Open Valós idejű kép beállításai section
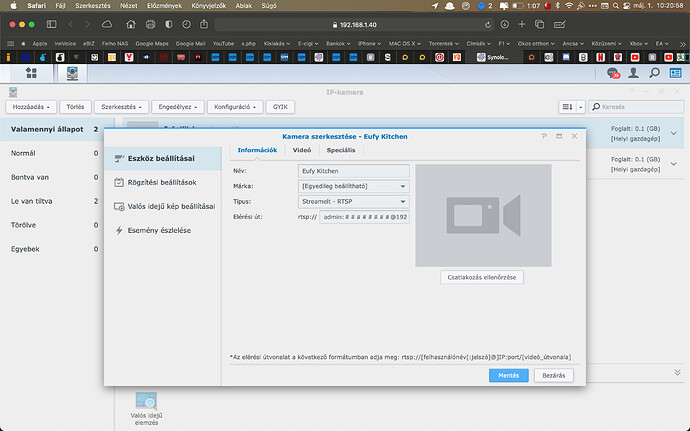The height and width of the screenshot is (431, 690). click(x=171, y=206)
